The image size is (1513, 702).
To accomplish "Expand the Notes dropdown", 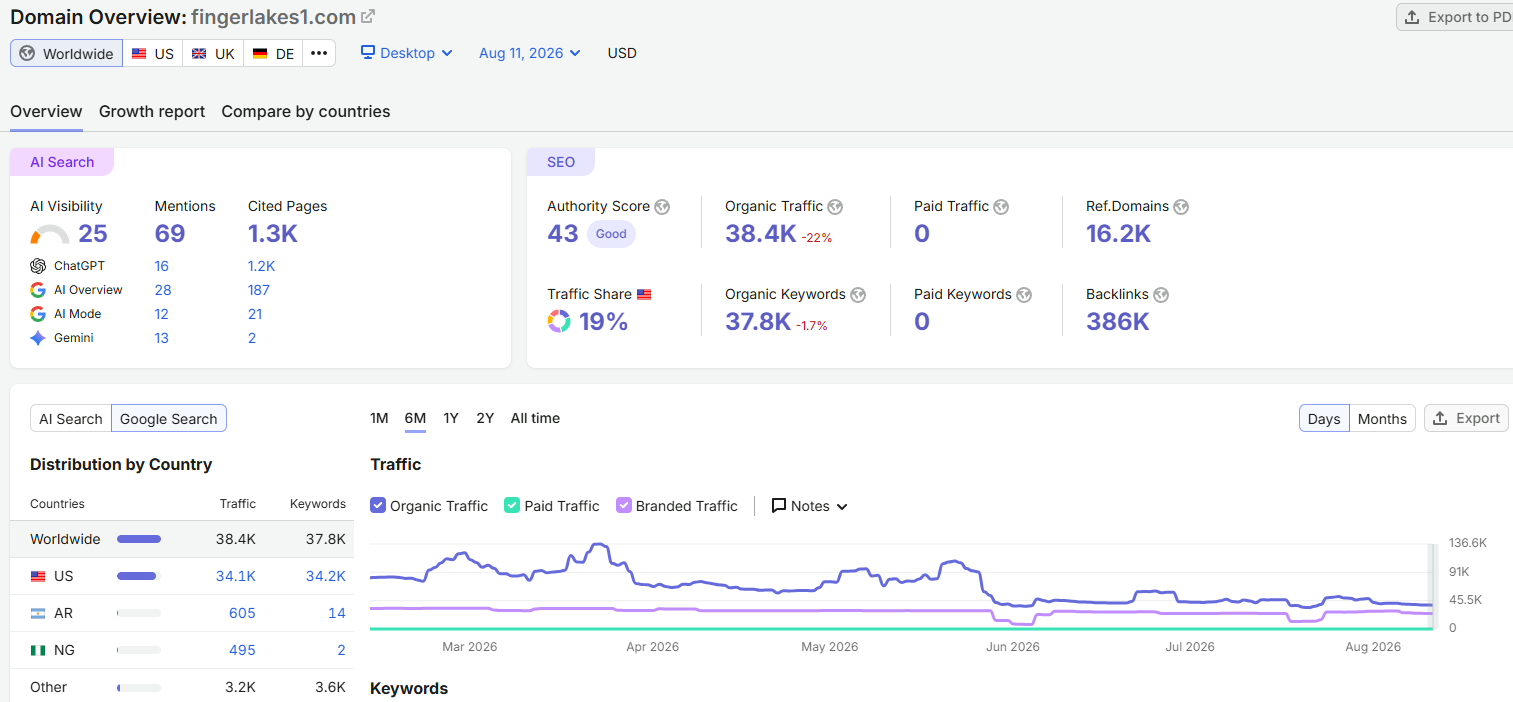I will (810, 506).
